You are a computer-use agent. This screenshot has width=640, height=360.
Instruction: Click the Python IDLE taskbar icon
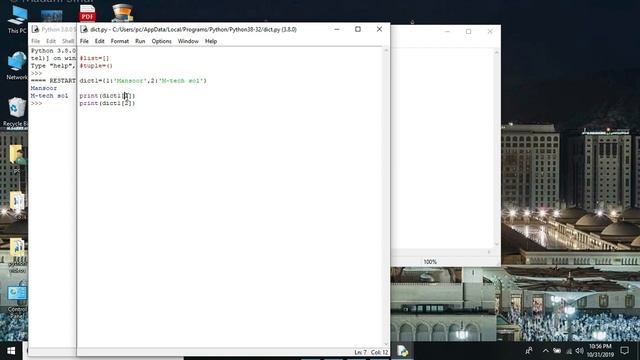pos(402,351)
